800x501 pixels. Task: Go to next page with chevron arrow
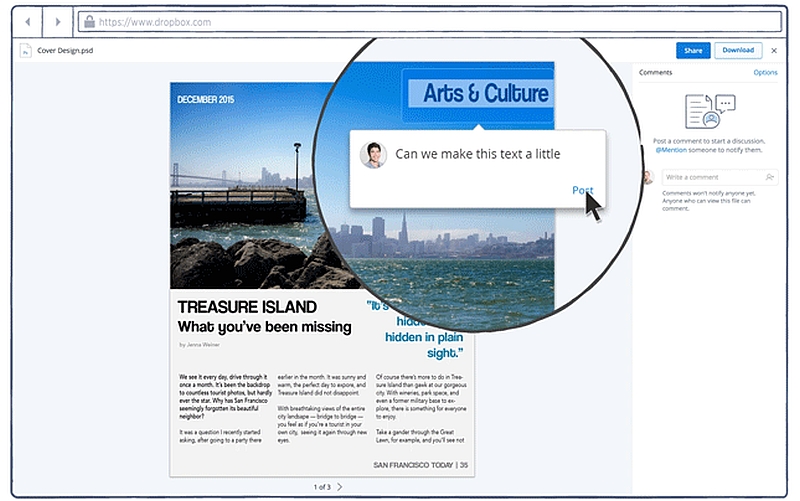340,487
